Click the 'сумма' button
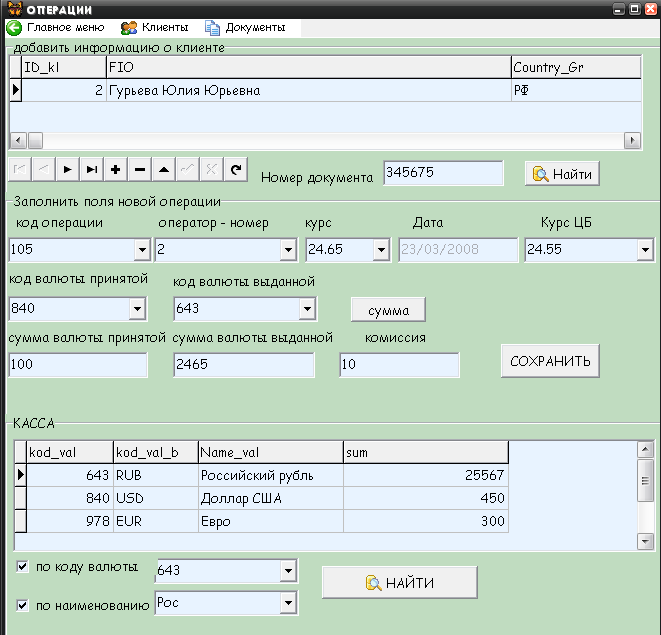661x635 pixels. tap(388, 310)
